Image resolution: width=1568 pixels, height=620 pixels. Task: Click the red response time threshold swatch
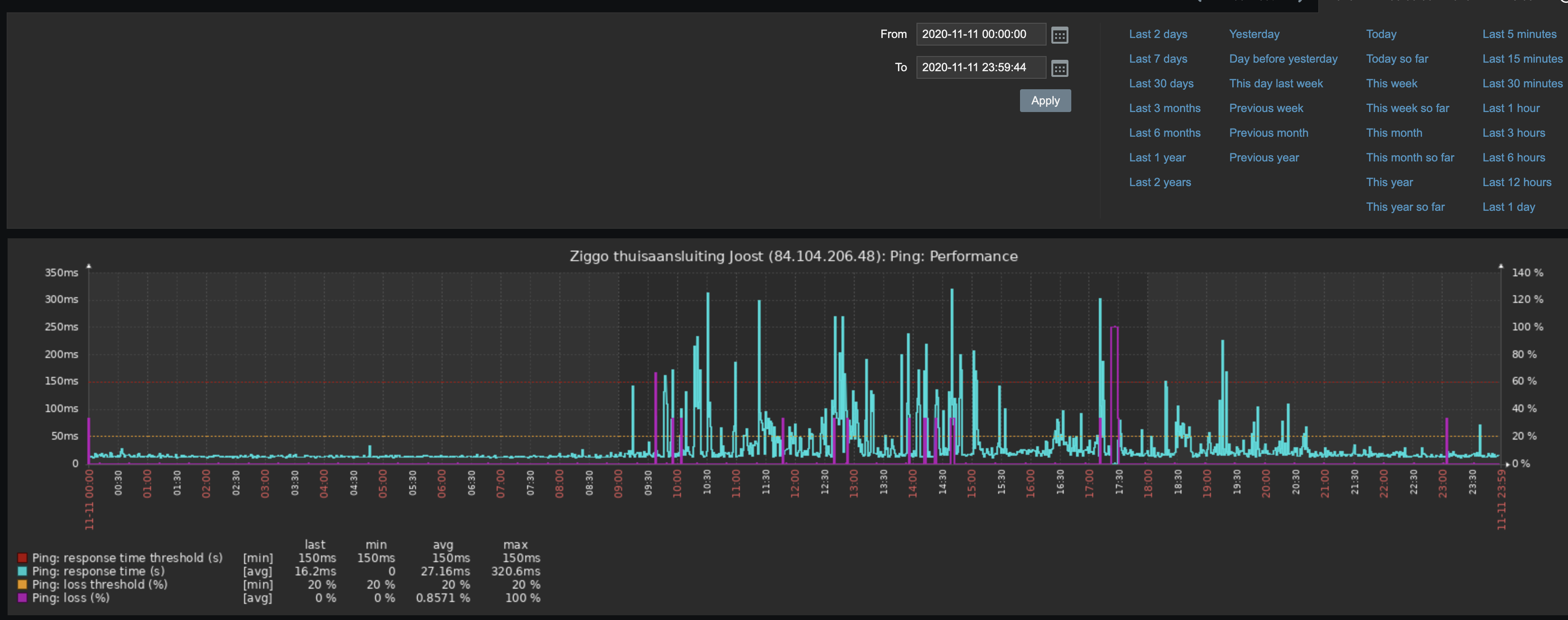[x=22, y=557]
